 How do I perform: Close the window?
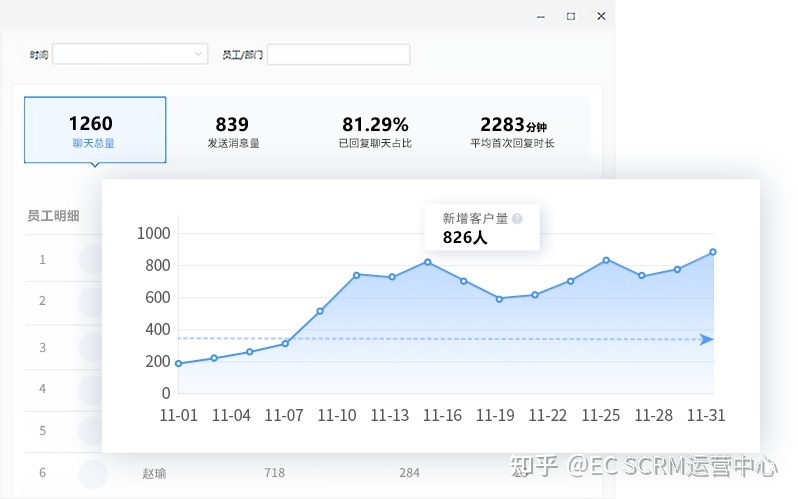601,16
